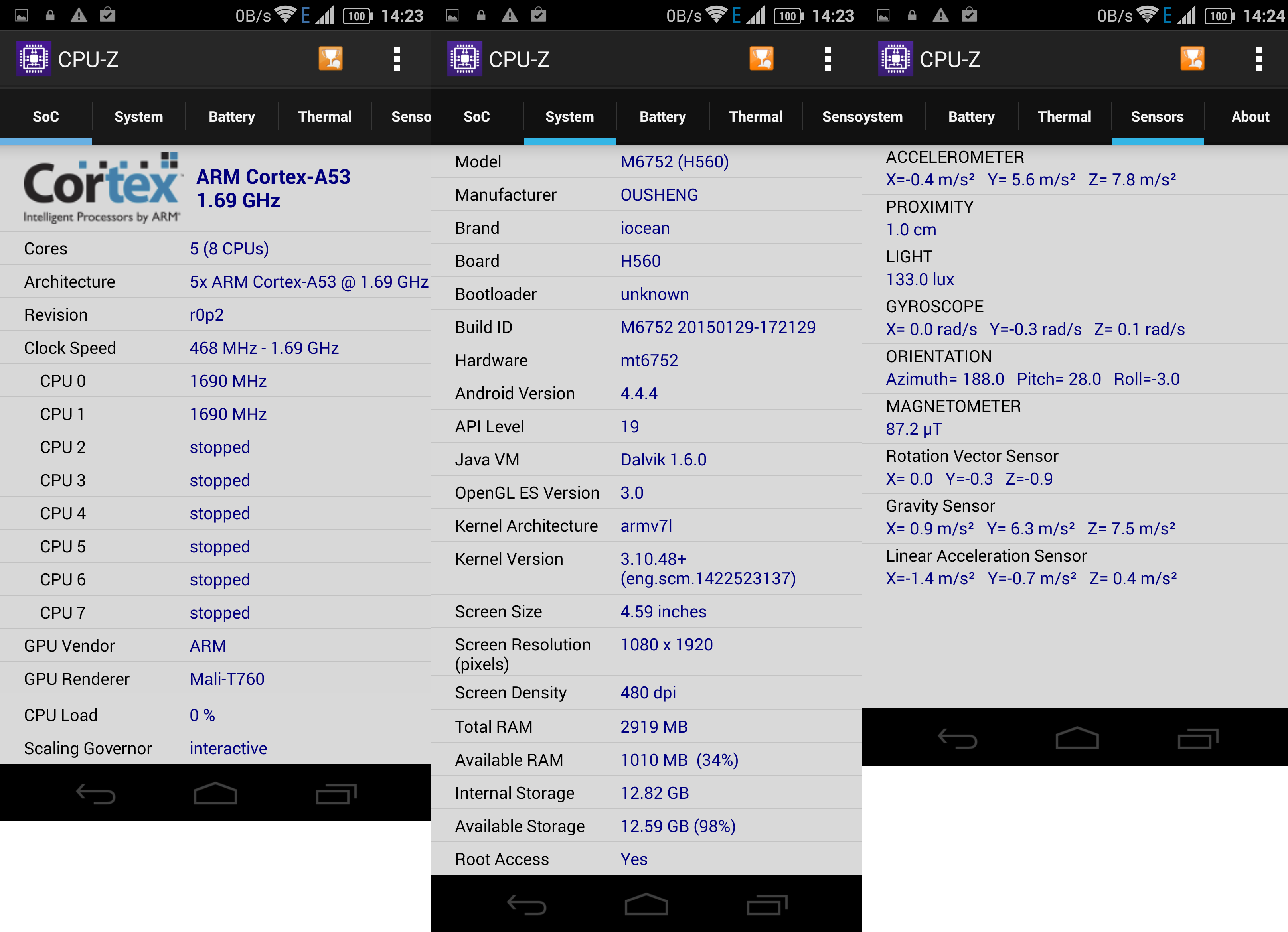
Task: Tap the warning triangle icon in left status bar
Action: (78, 15)
